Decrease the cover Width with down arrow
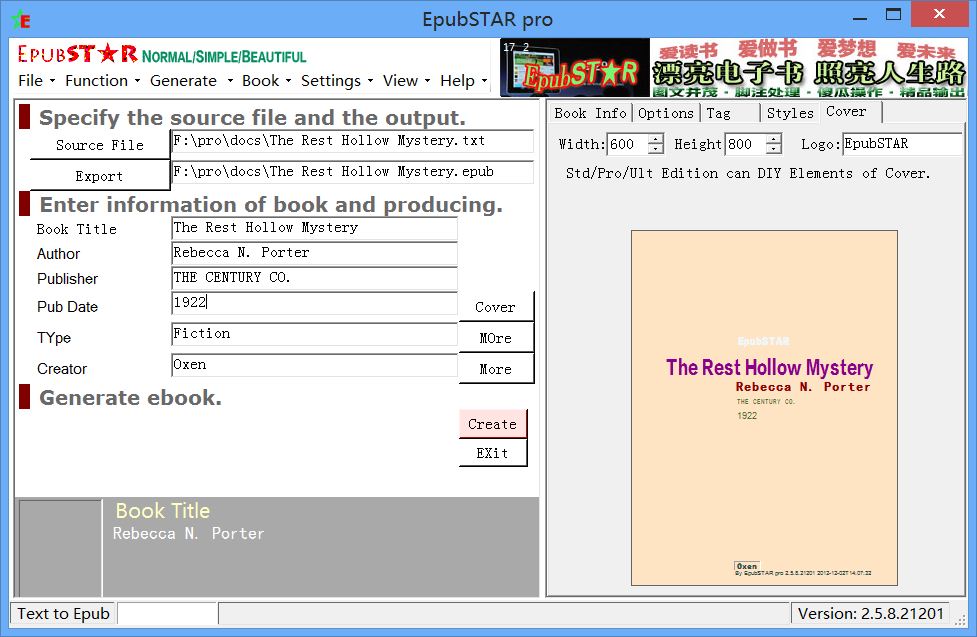This screenshot has width=977, height=637. pos(655,149)
